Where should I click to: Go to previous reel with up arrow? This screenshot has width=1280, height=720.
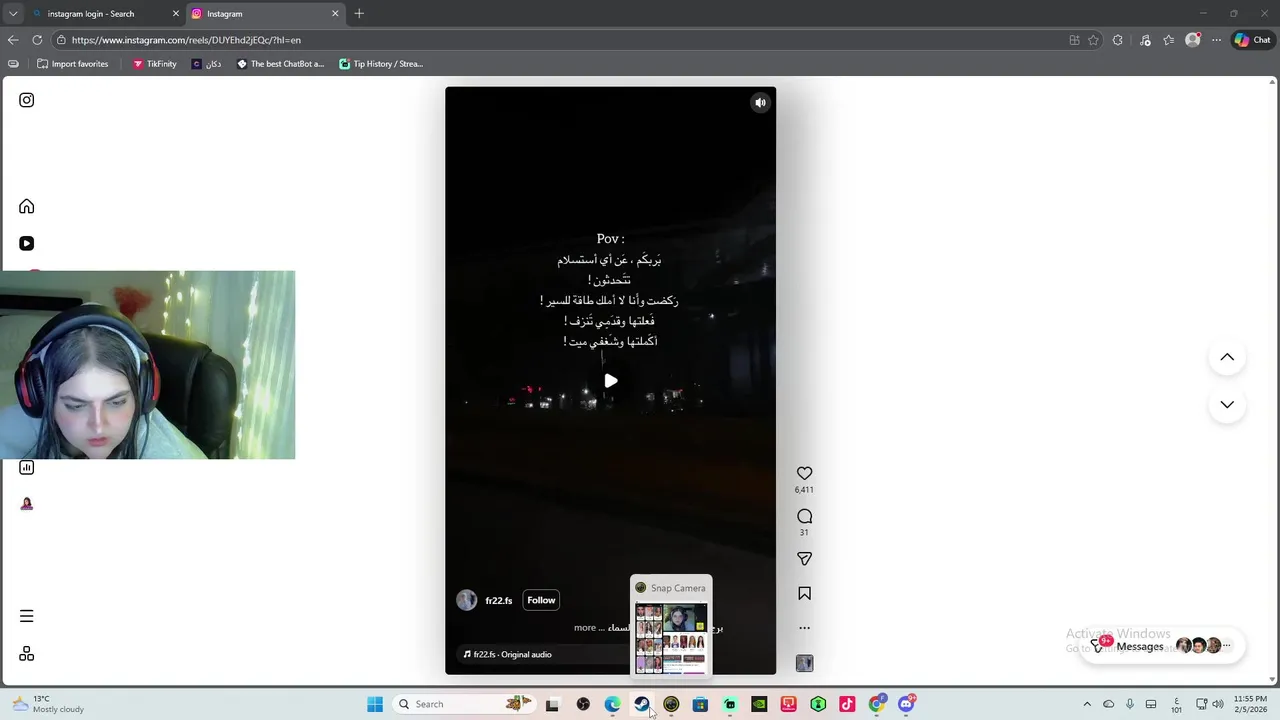click(1227, 357)
